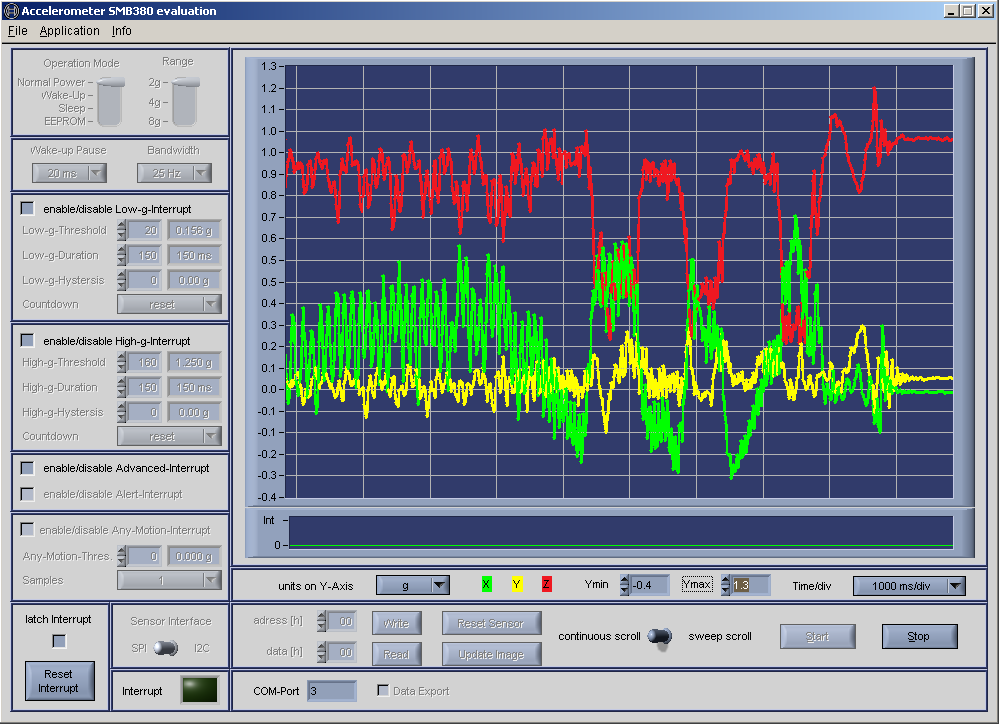Enable the Advanced-Interrupt checkbox
This screenshot has width=999, height=724.
(x=27, y=468)
